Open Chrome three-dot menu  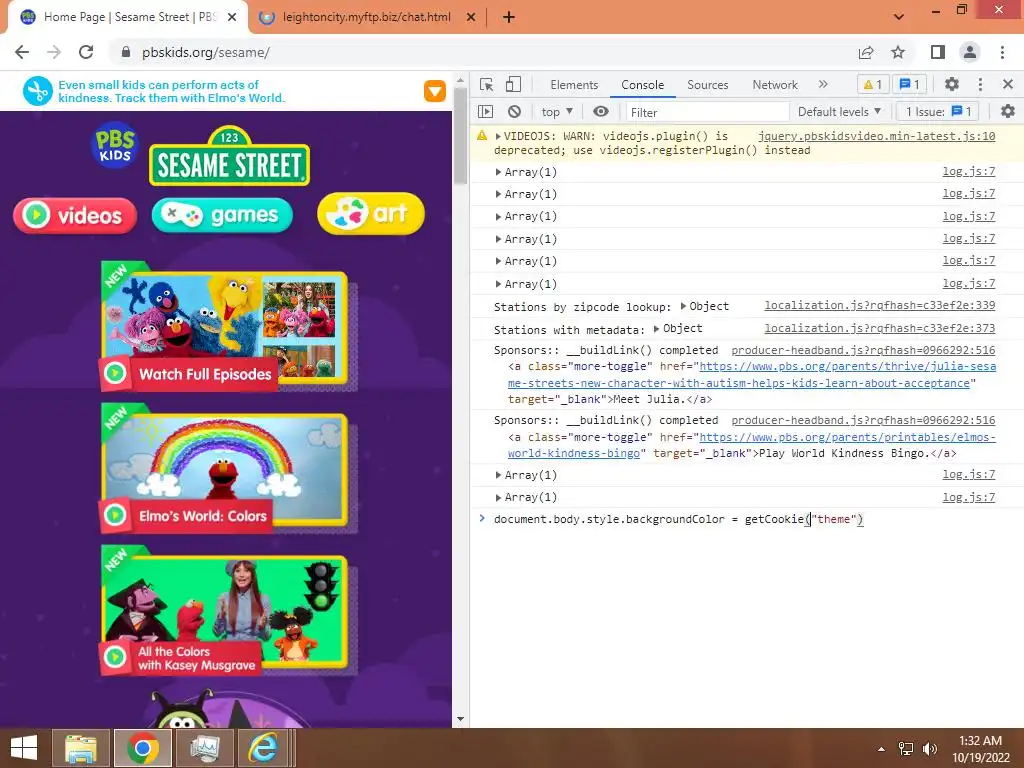(x=1002, y=52)
